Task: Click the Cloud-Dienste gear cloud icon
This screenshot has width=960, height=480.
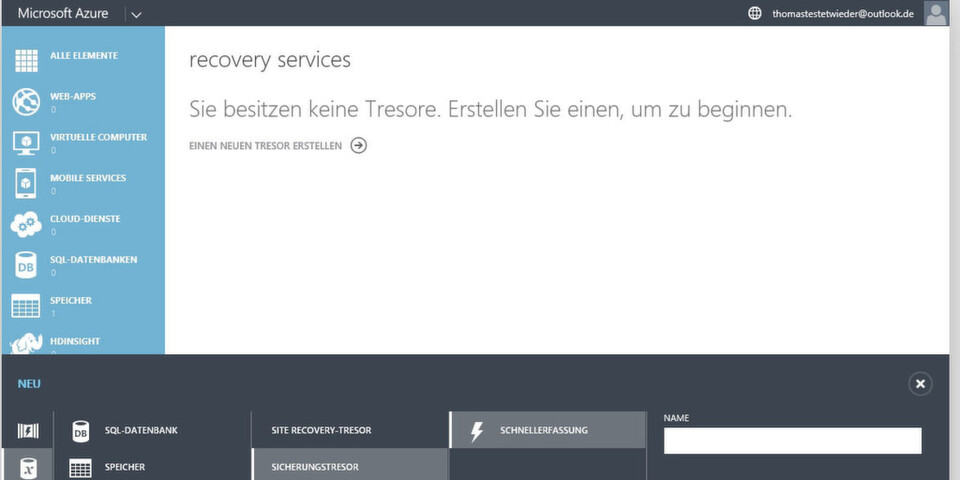Action: [x=26, y=225]
